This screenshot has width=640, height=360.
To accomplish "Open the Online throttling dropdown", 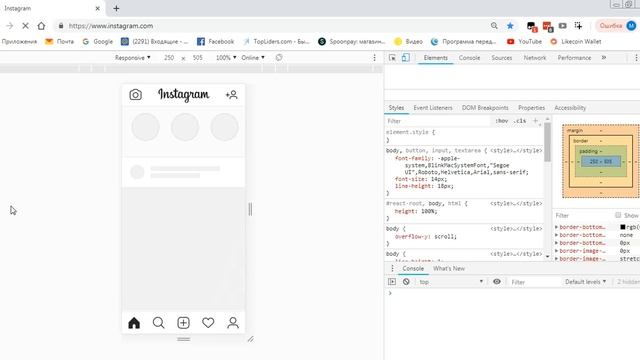I will tap(253, 58).
